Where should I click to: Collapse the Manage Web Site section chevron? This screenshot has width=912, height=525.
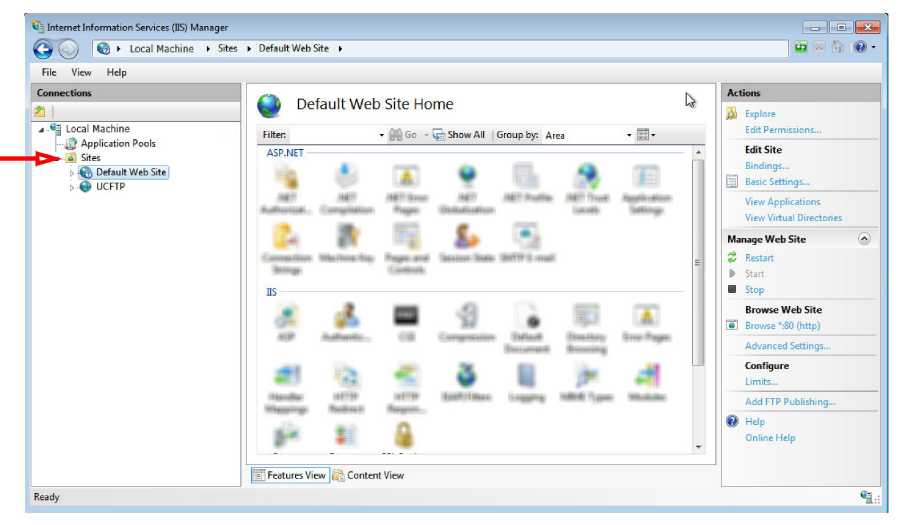coord(864,239)
